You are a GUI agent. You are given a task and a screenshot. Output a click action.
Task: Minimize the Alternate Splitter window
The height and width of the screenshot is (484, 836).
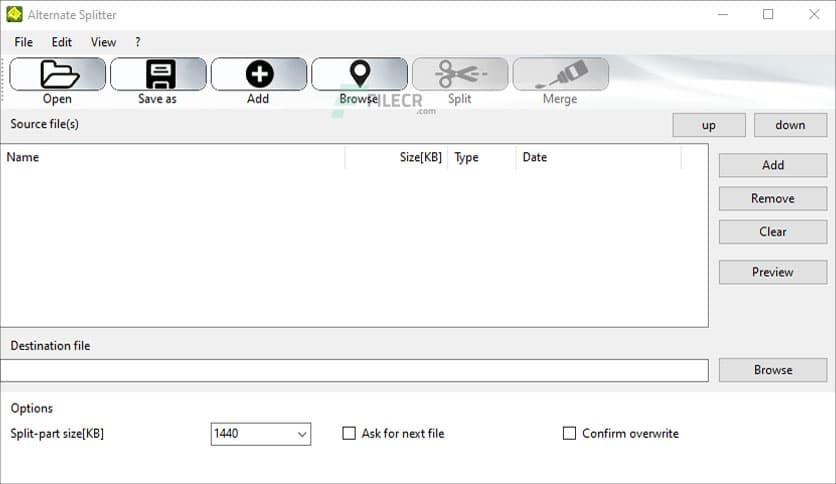[722, 14]
